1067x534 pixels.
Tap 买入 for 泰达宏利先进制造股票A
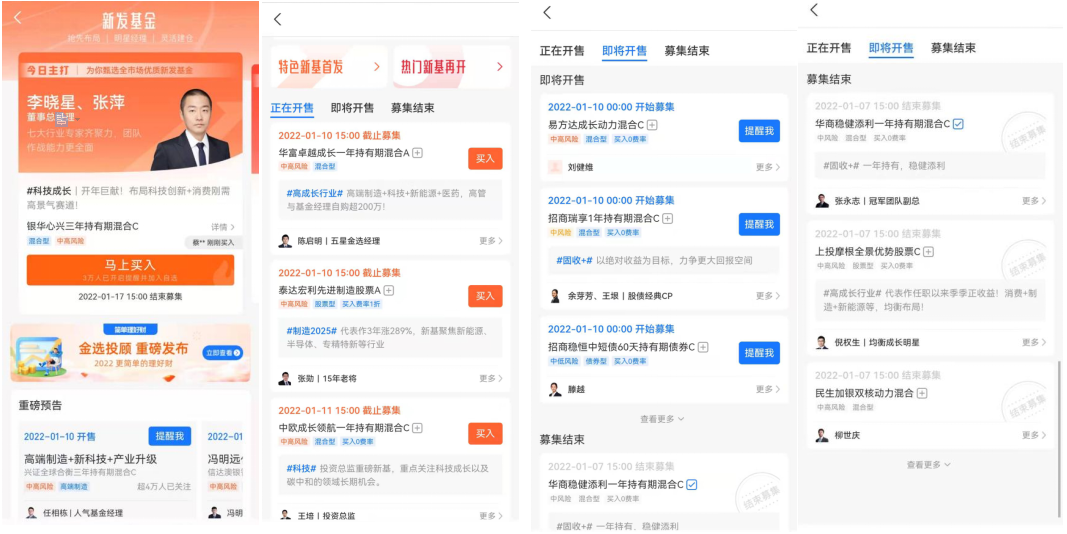pos(485,296)
